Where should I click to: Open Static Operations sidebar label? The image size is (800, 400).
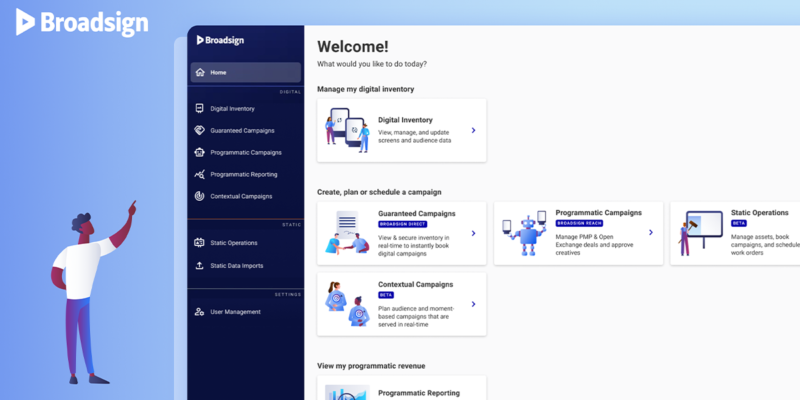pos(234,243)
